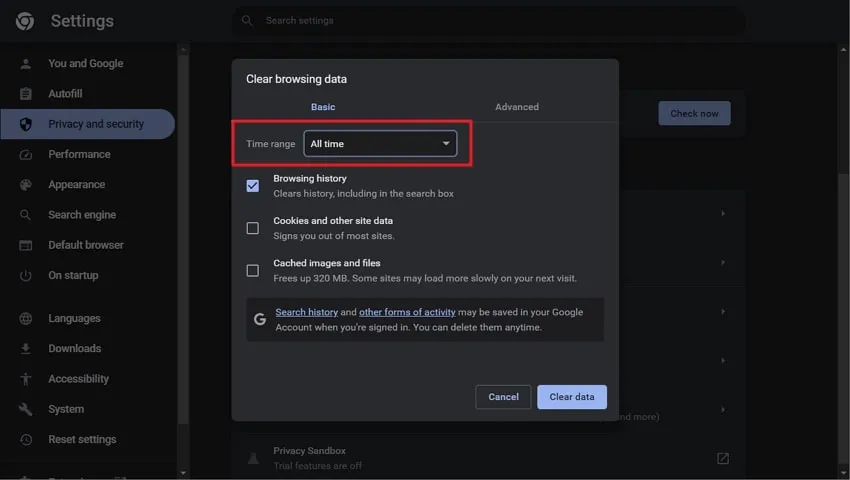Click the Downloads arrow icon in sidebar
The width and height of the screenshot is (850, 480).
pyautogui.click(x=26, y=349)
